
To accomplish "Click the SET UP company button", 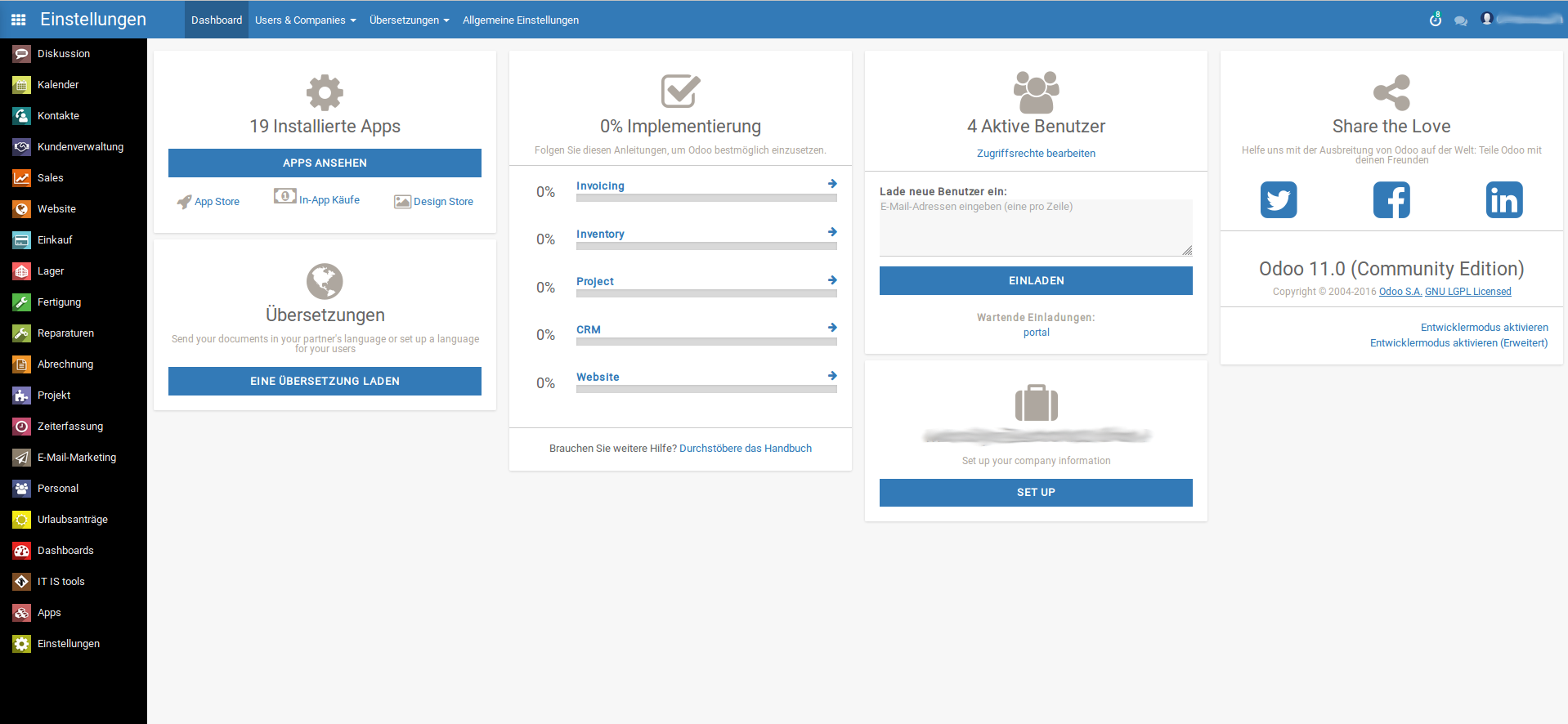I will [1036, 492].
